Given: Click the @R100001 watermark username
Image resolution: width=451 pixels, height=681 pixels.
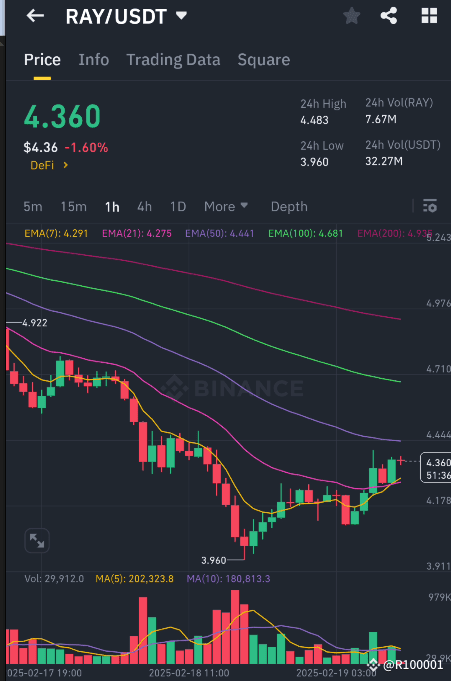Looking at the screenshot, I should (x=412, y=664).
